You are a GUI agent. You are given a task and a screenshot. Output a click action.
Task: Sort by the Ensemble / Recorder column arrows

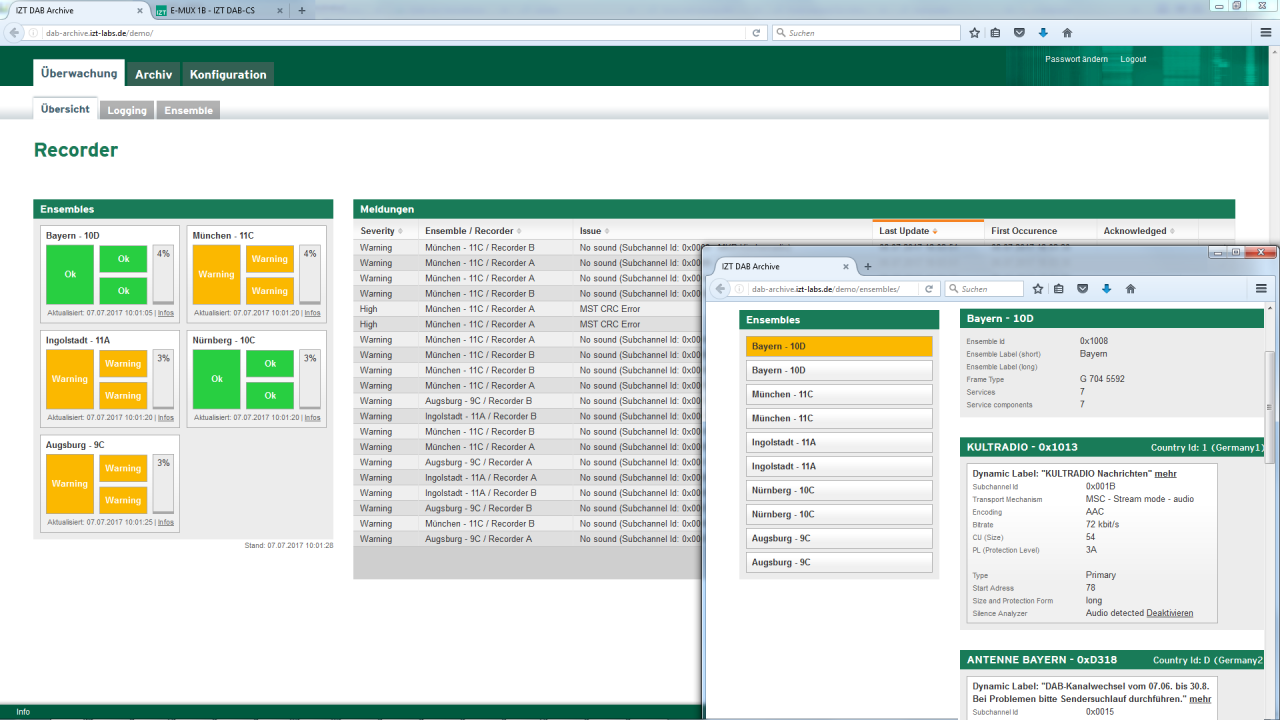point(519,231)
